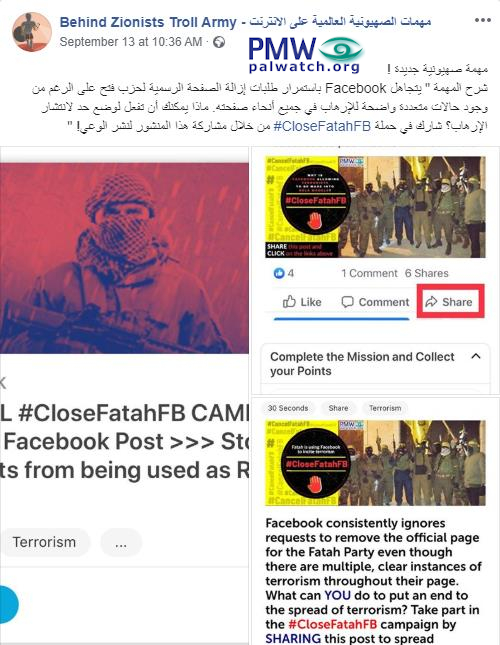Open the post options three-dot menu
The width and height of the screenshot is (500, 645).
[x=482, y=20]
